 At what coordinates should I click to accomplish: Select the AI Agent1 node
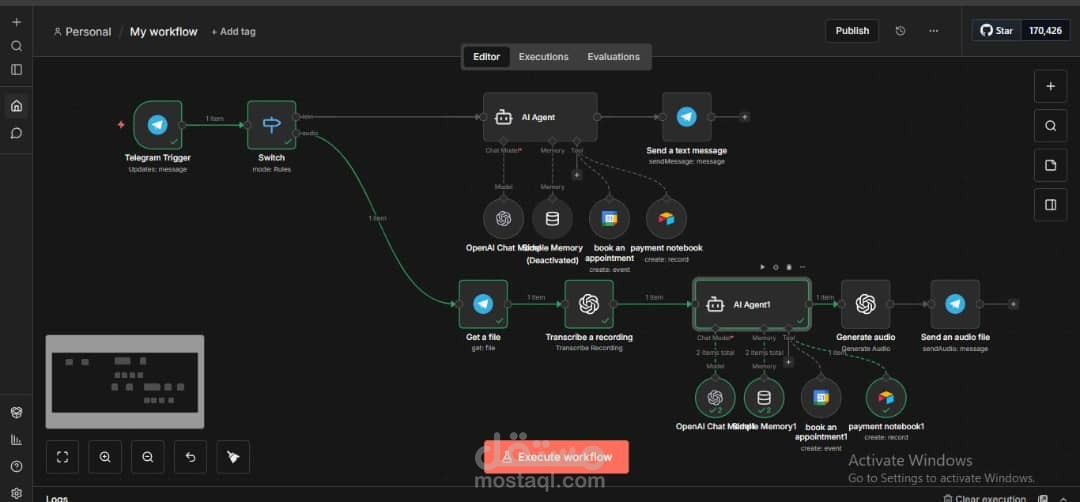click(x=751, y=304)
